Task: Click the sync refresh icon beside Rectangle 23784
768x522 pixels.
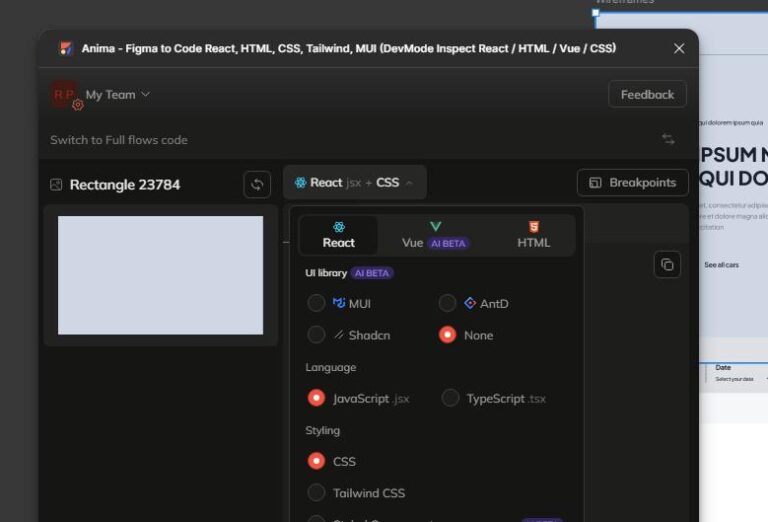Action: click(257, 184)
